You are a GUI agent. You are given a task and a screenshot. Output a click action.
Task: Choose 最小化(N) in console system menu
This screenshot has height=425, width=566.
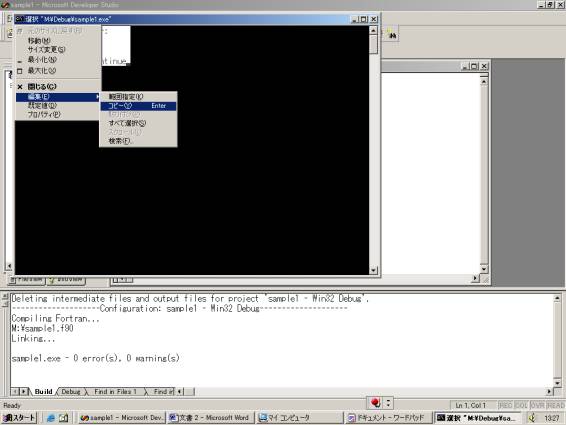[58, 60]
